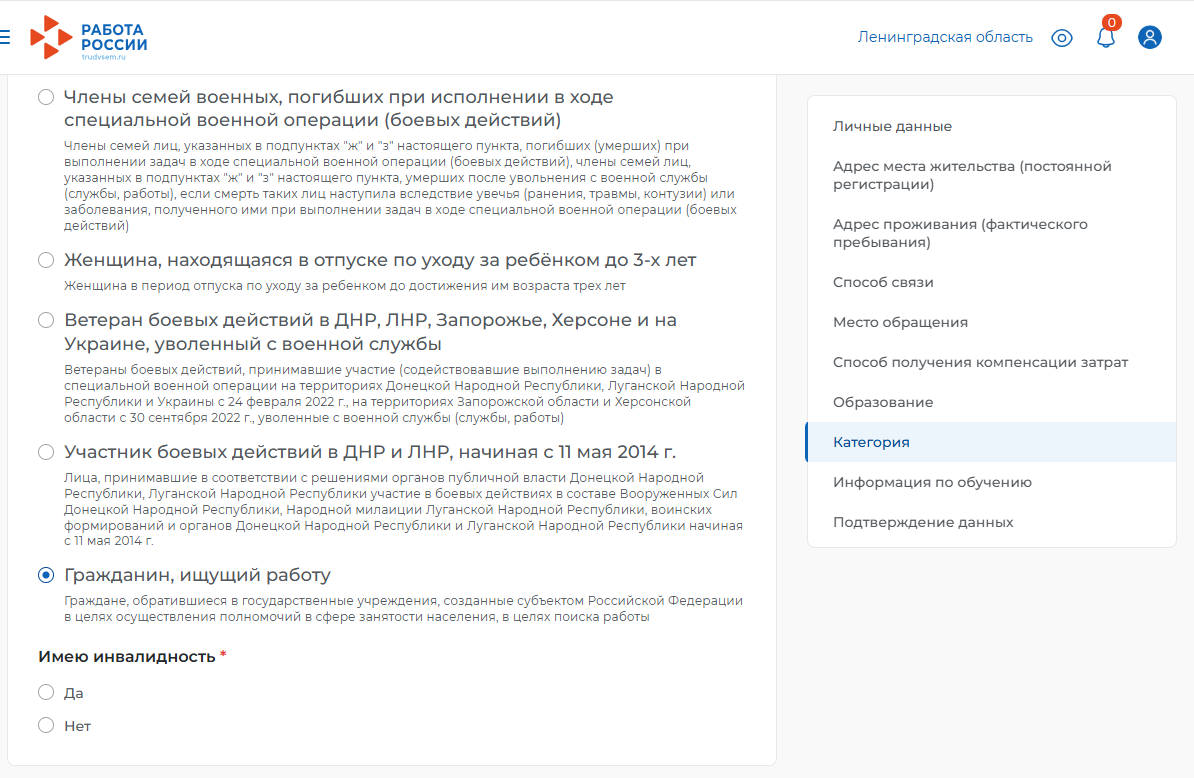The width and height of the screenshot is (1194, 778).
Task: Open the hamburger menu icon
Action: point(5,37)
